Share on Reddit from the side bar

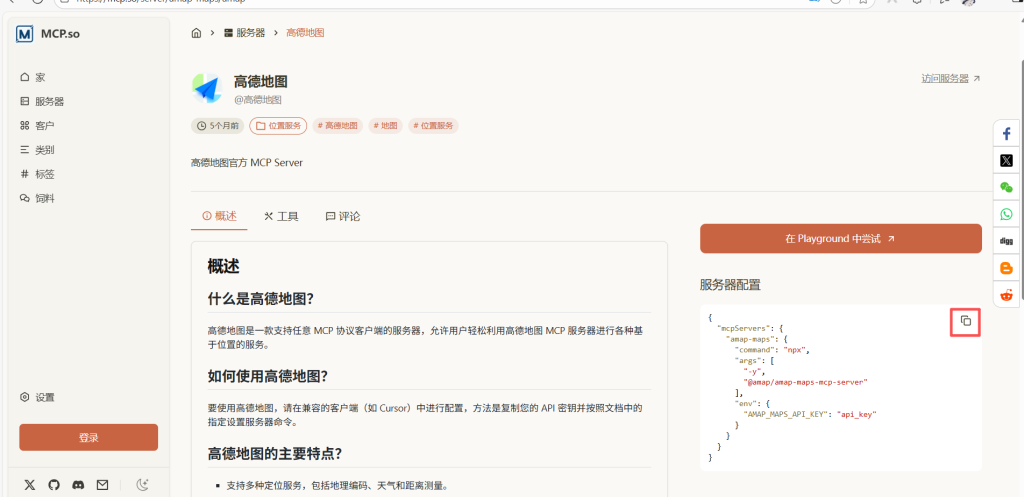[x=1006, y=295]
